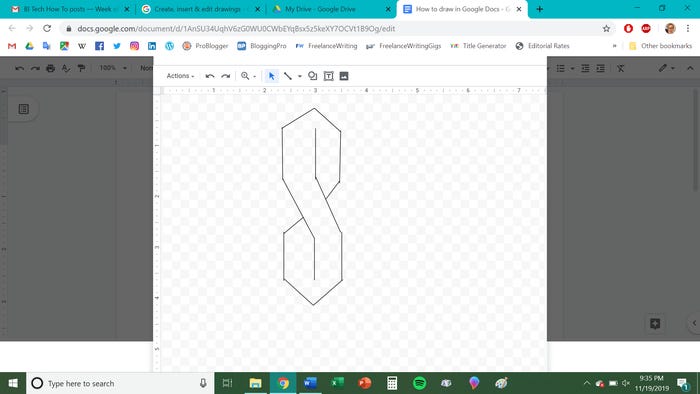
Task: Open the Shape tool
Action: coord(312,76)
